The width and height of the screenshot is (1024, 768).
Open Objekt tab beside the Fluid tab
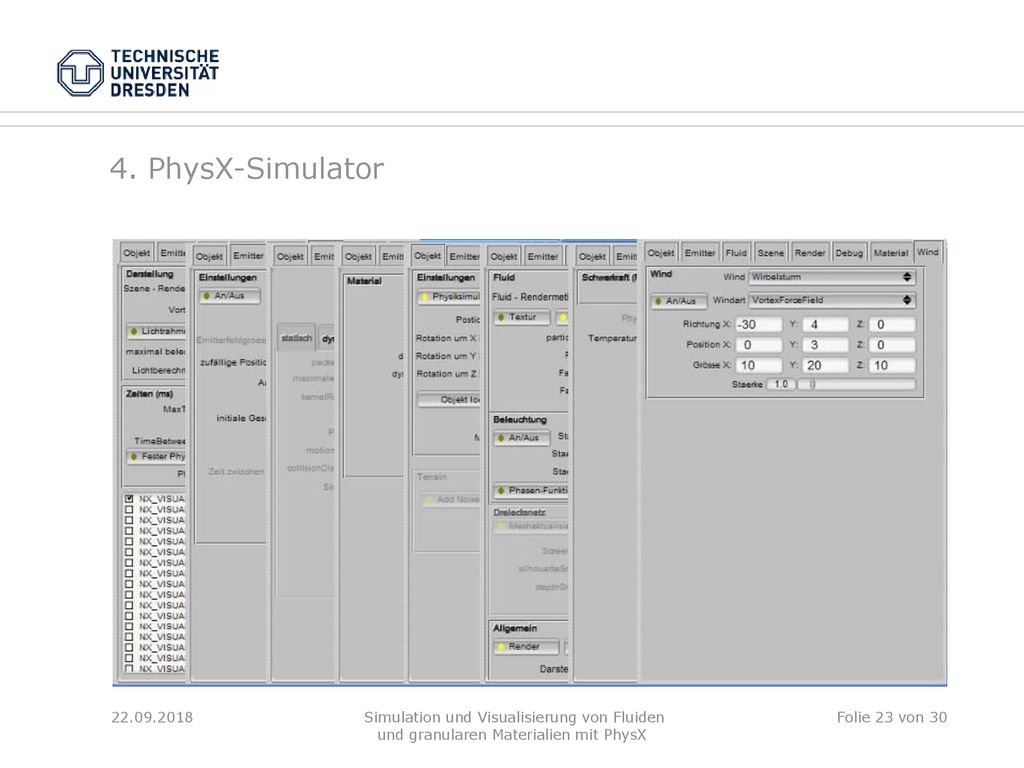pos(661,253)
